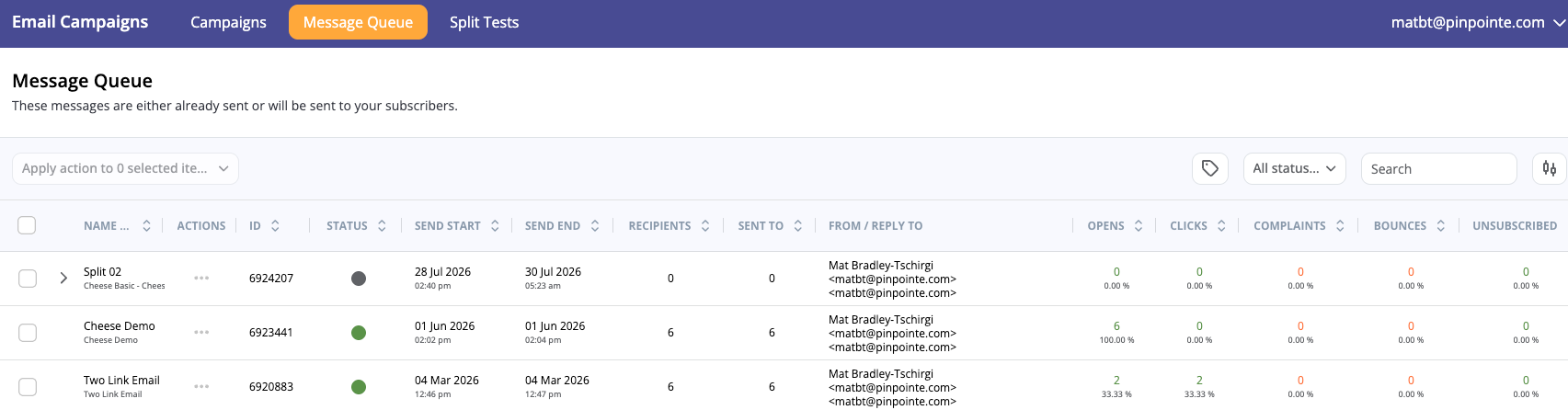The image size is (1568, 410).
Task: Open the tag filter icon
Action: point(1210,168)
